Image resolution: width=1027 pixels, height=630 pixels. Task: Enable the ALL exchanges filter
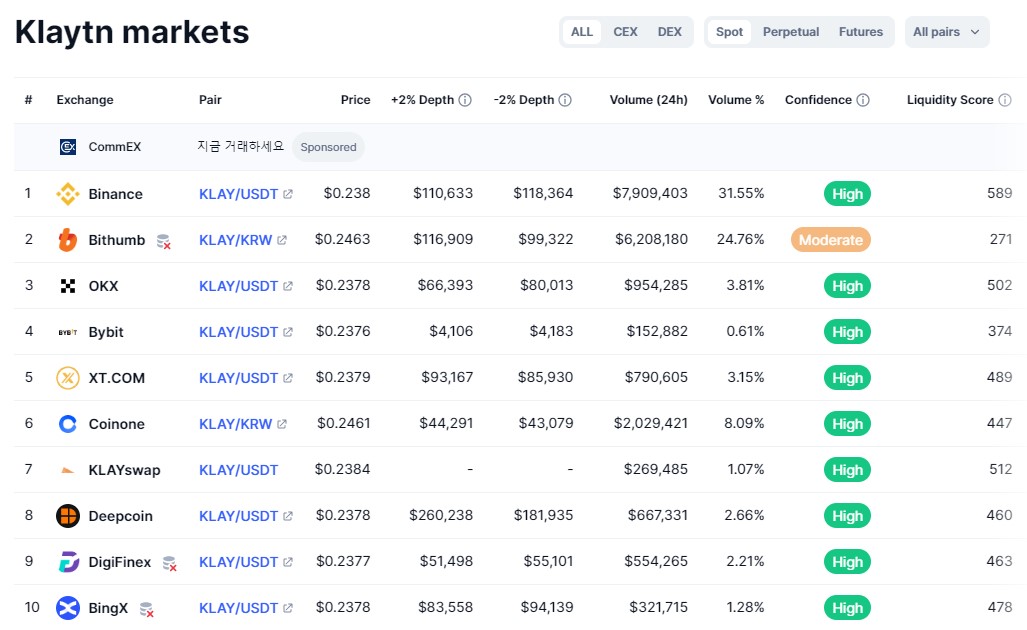pyautogui.click(x=581, y=31)
